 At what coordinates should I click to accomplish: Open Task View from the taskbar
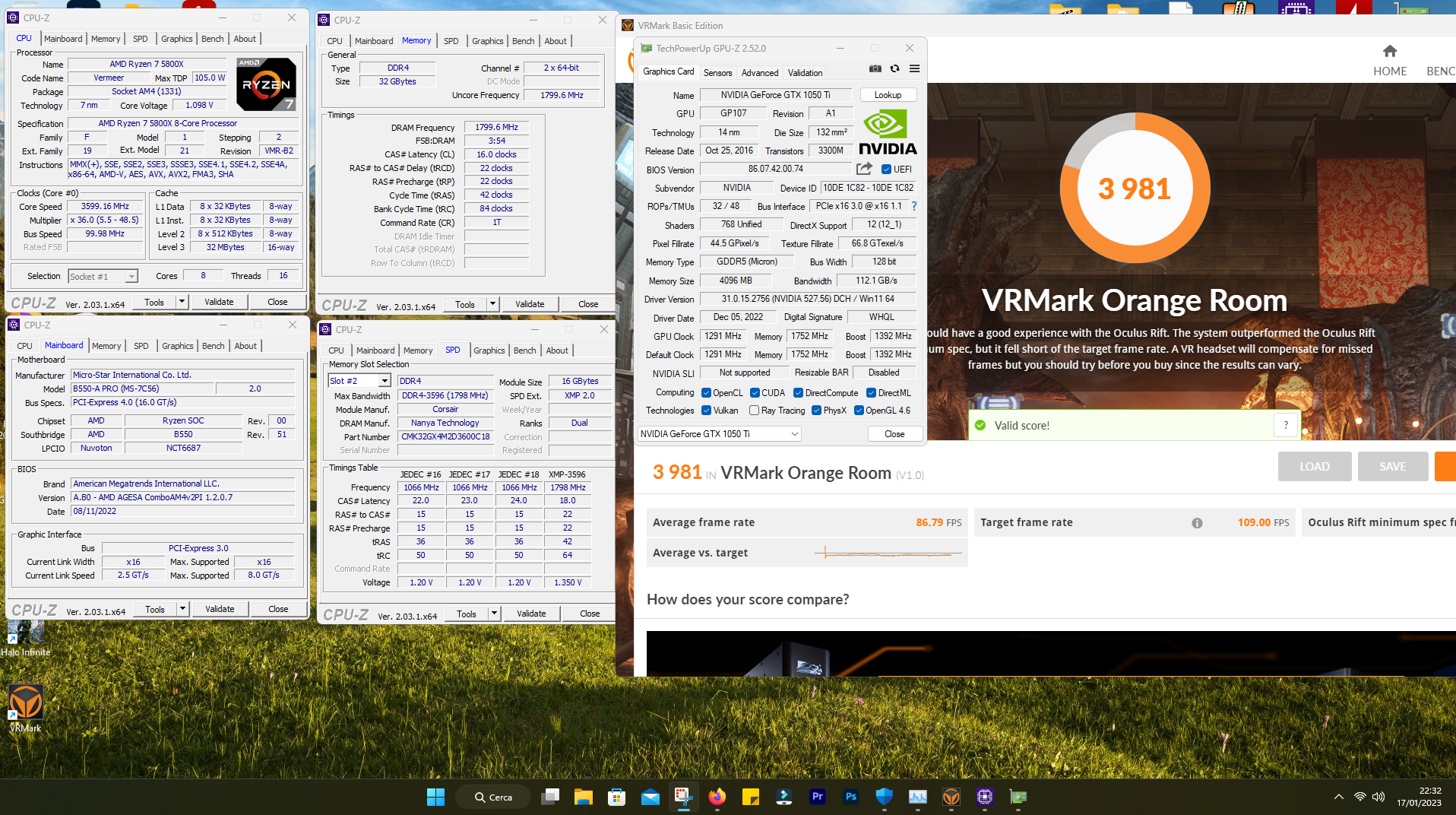[550, 797]
